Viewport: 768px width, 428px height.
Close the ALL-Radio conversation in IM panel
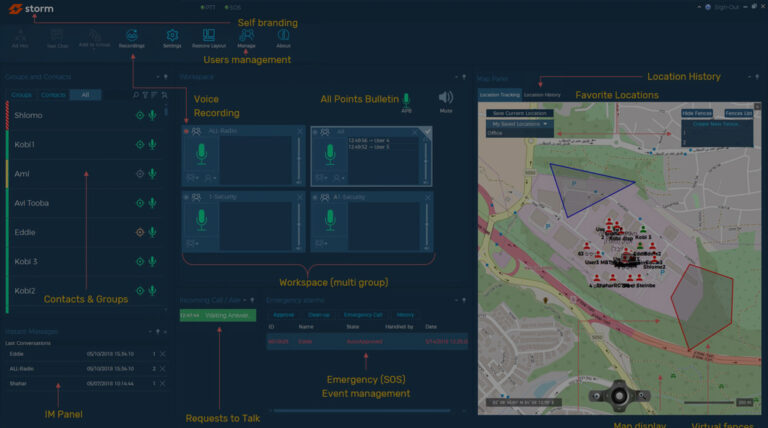click(x=163, y=369)
